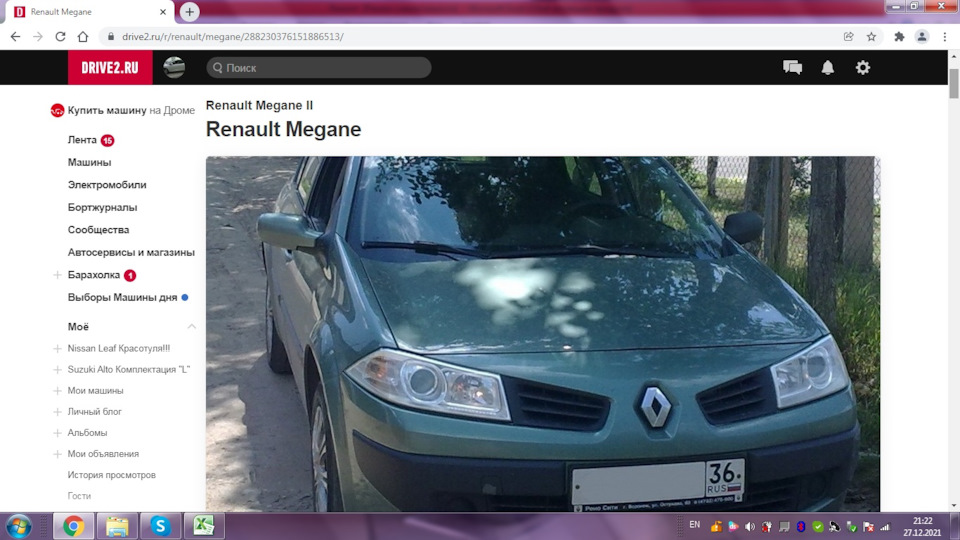Expand Альбомы plus icon
The image size is (960, 540).
click(57, 433)
